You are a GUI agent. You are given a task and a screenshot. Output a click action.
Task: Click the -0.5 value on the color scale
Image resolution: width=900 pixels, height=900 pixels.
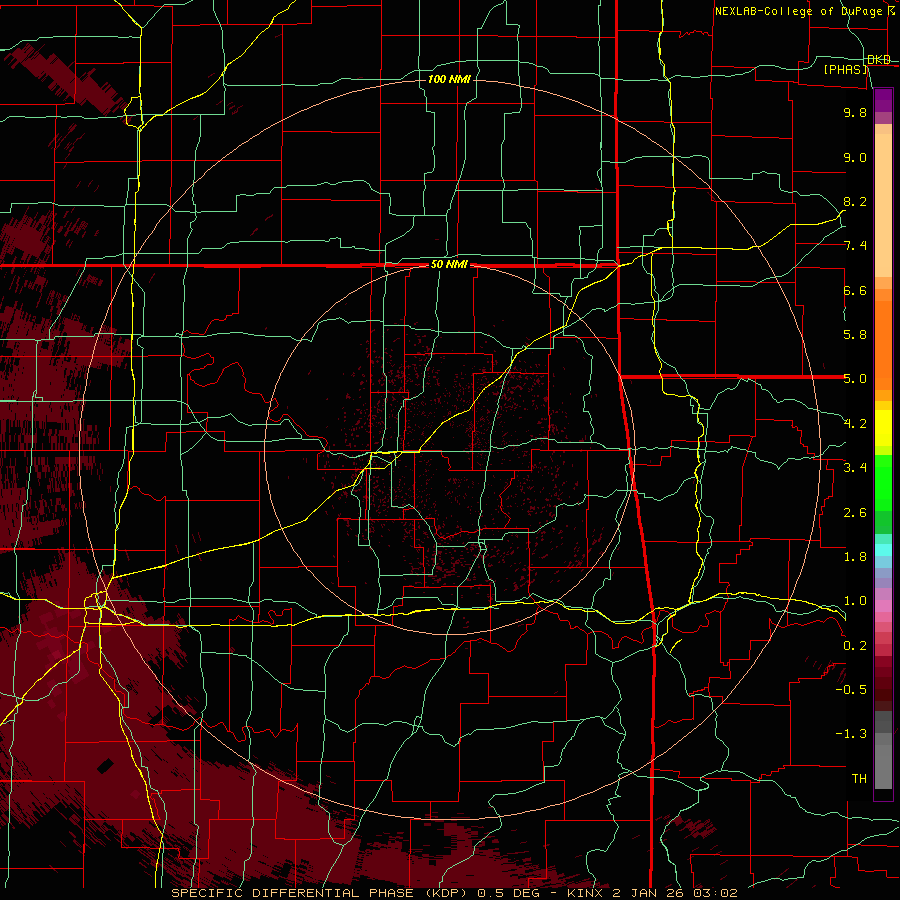(x=851, y=690)
